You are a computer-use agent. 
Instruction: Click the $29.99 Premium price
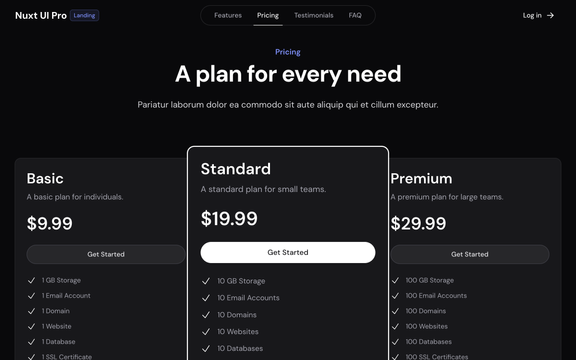418,223
